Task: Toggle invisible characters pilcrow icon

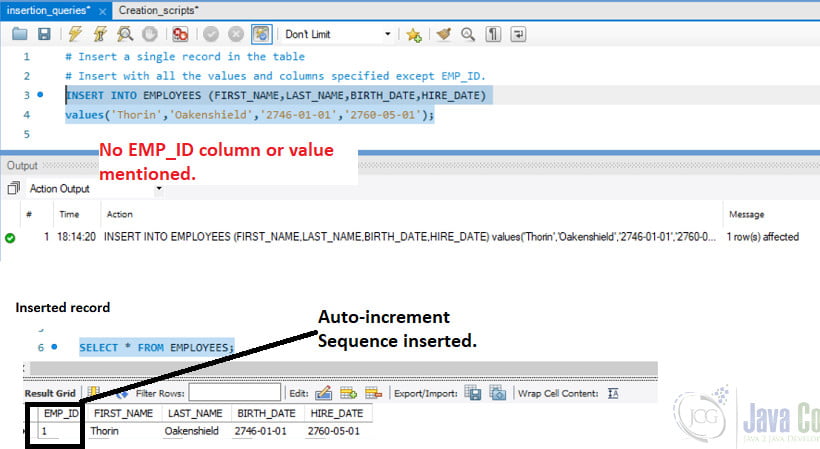Action: (493, 34)
